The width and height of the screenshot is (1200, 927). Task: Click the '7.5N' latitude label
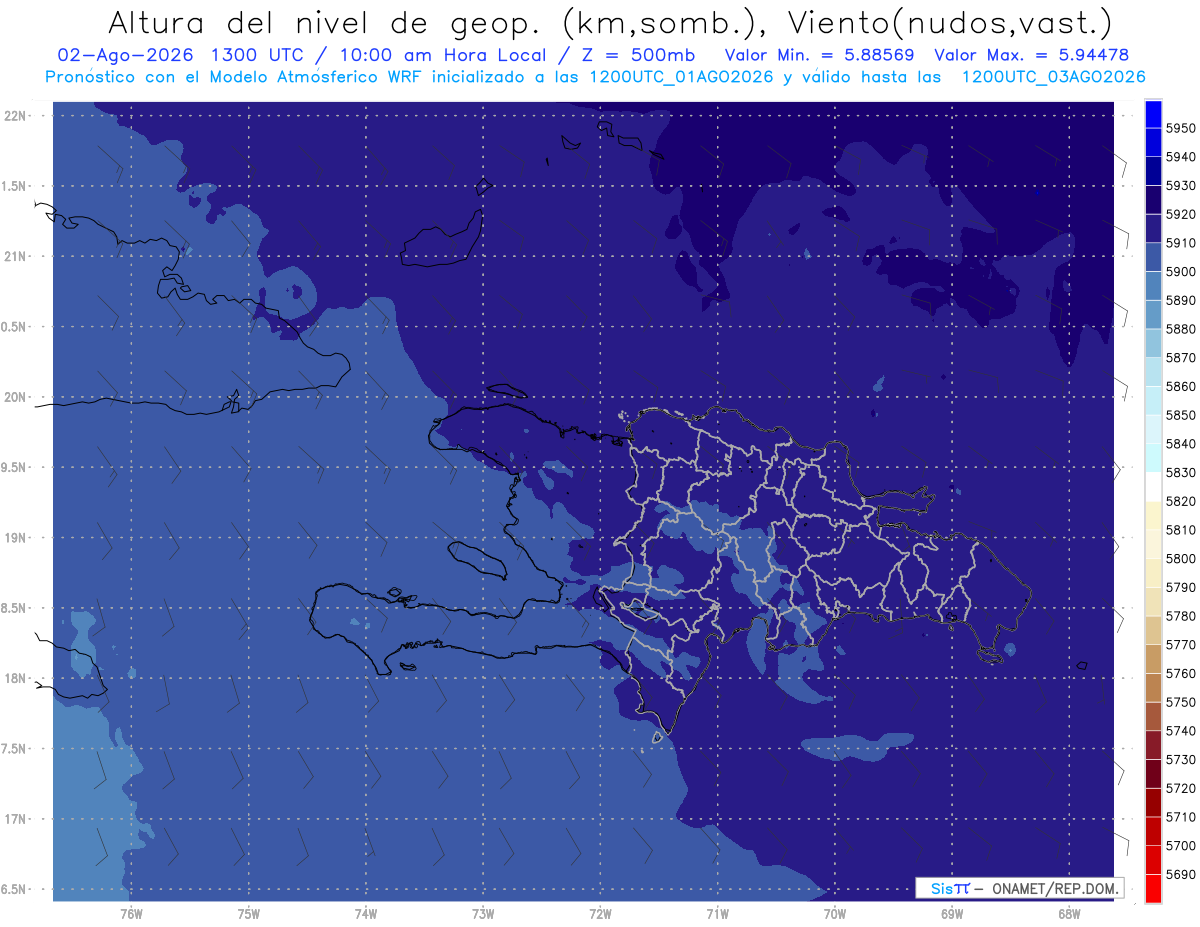pyautogui.click(x=15, y=748)
